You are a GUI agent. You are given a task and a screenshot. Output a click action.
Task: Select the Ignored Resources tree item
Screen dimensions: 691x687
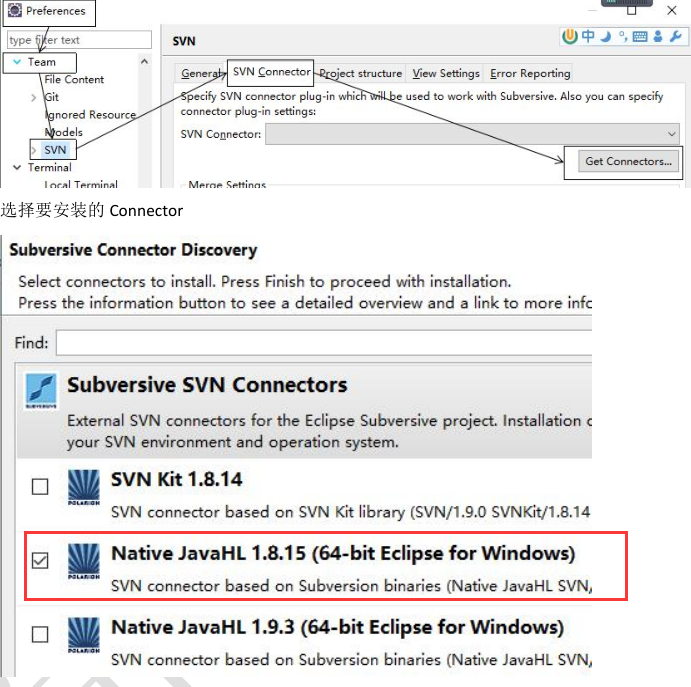[x=90, y=115]
